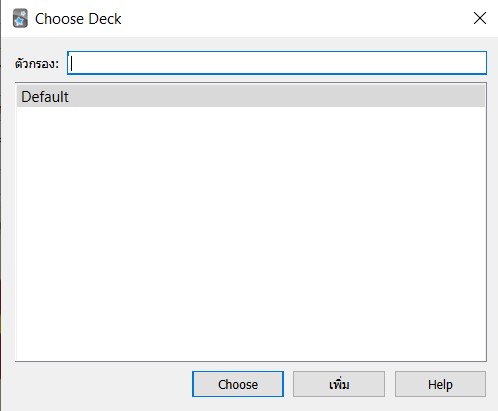Pick Default from the deck list
Image resolution: width=498 pixels, height=411 pixels.
tap(251, 96)
